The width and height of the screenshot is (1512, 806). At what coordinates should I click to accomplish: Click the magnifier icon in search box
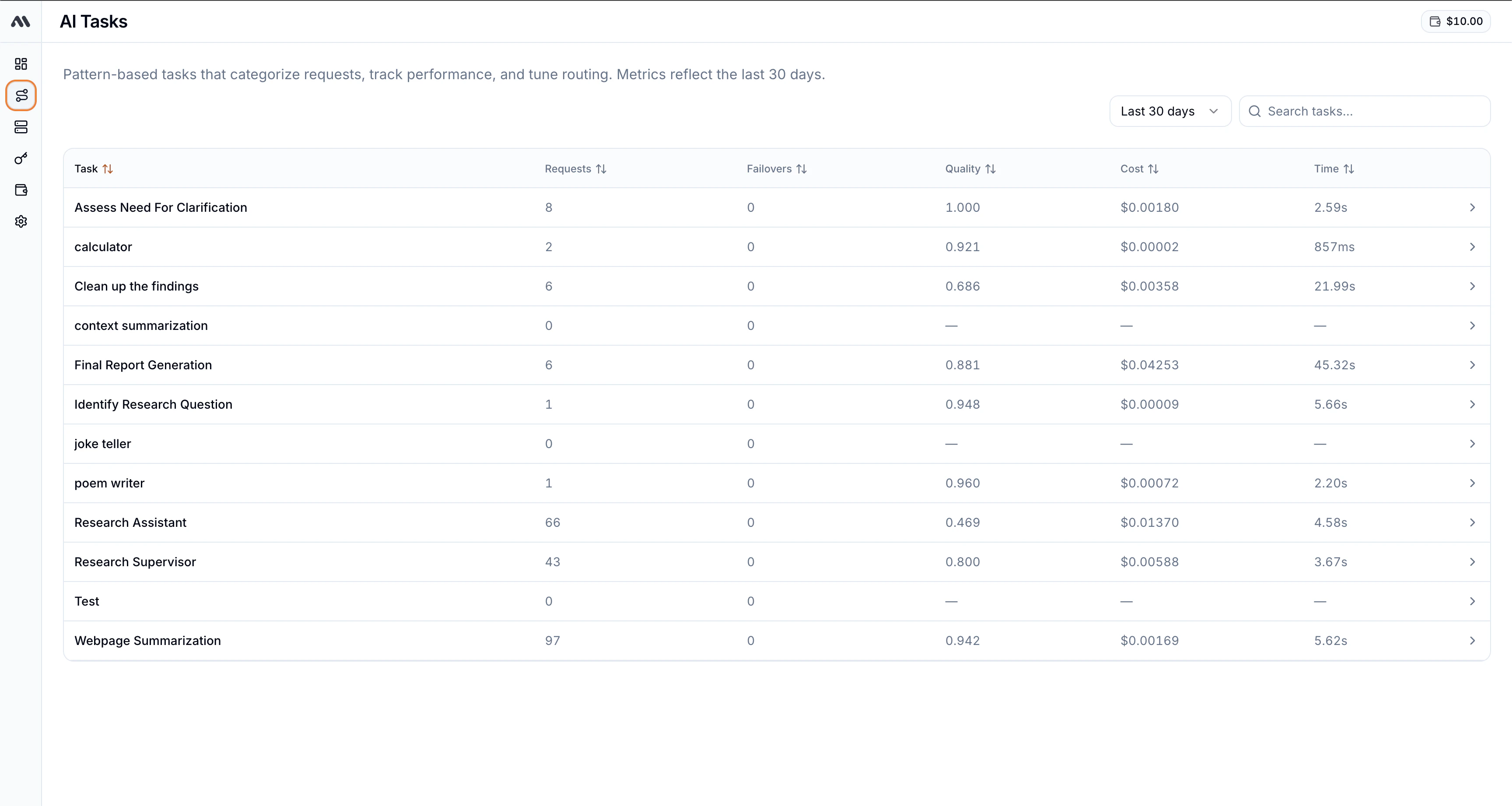point(1254,111)
